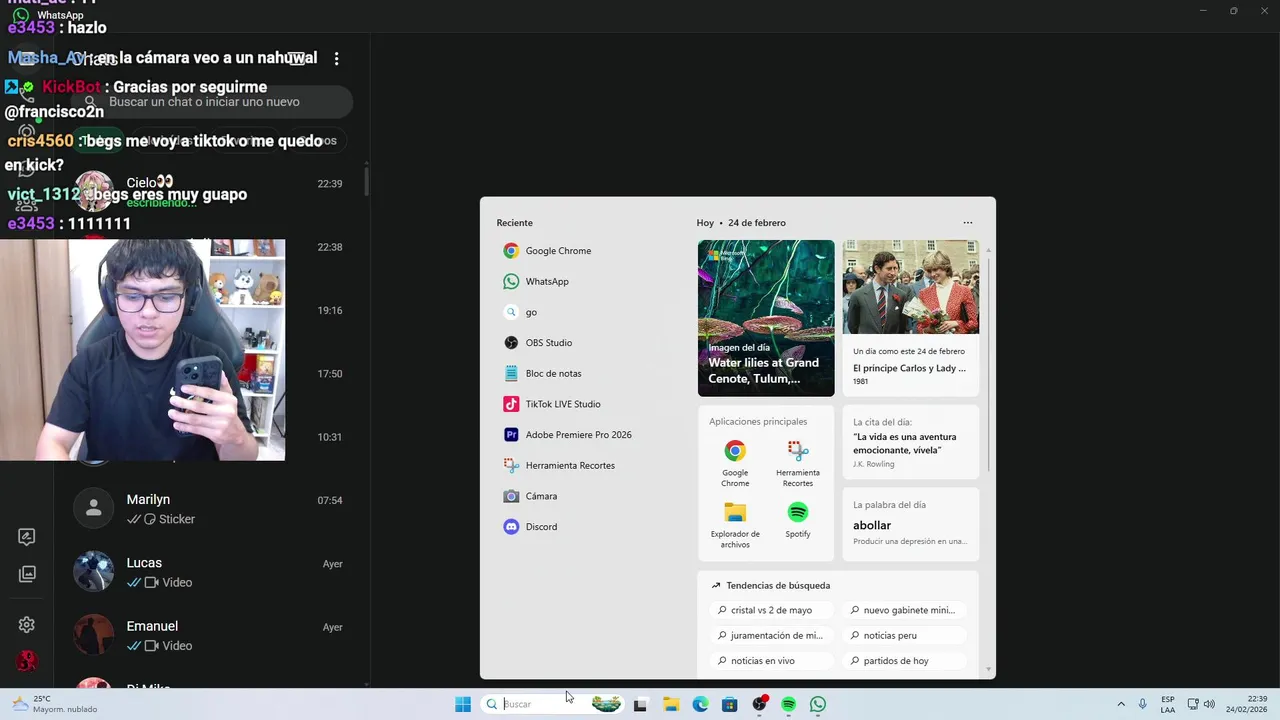The height and width of the screenshot is (720, 1280).
Task: Open more options (three dots) in search panel
Action: [x=967, y=223]
